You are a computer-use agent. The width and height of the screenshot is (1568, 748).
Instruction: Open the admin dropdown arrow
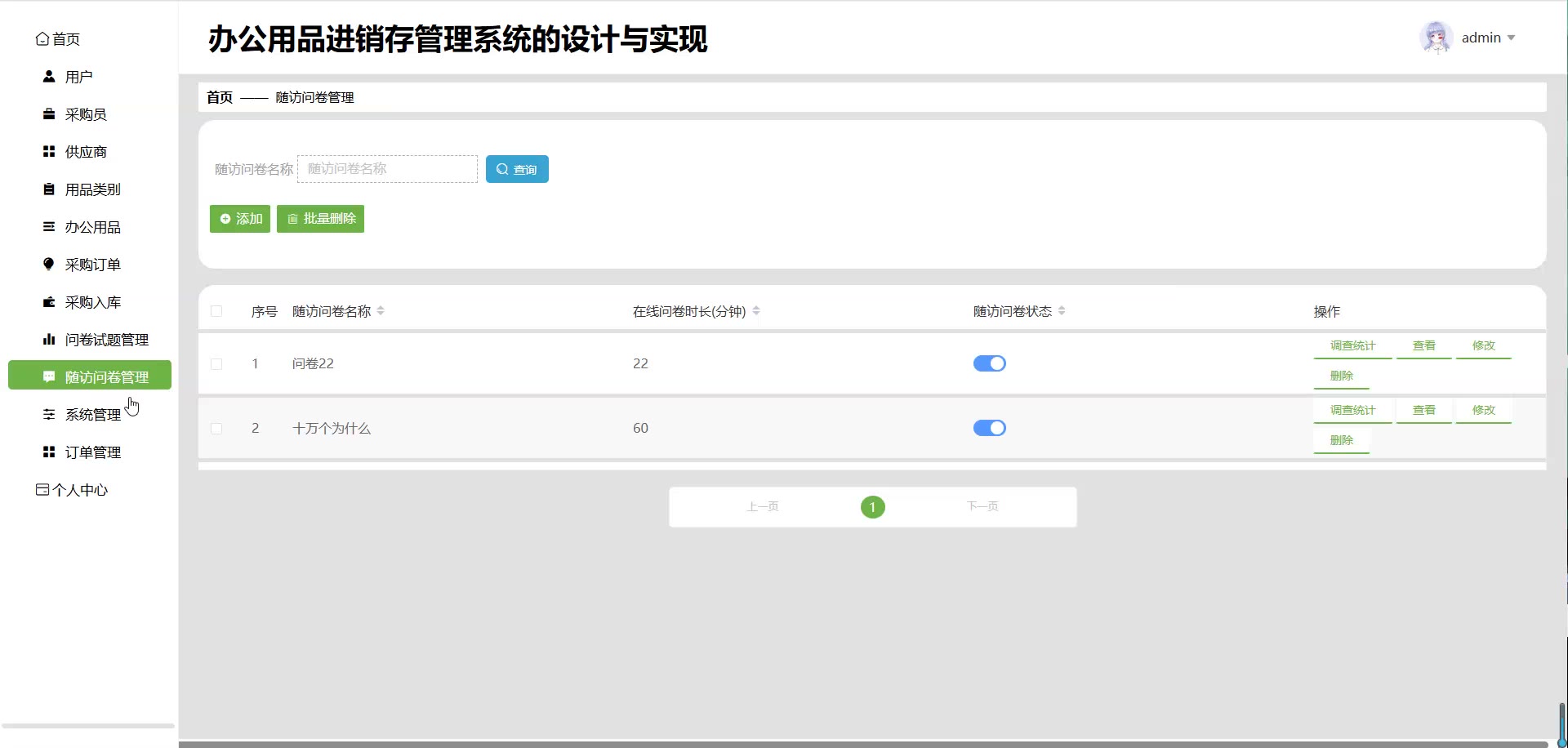click(x=1511, y=38)
